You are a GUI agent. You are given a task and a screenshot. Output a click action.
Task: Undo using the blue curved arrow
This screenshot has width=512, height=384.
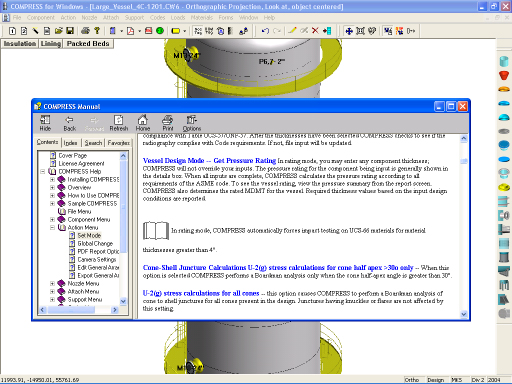pos(265,31)
